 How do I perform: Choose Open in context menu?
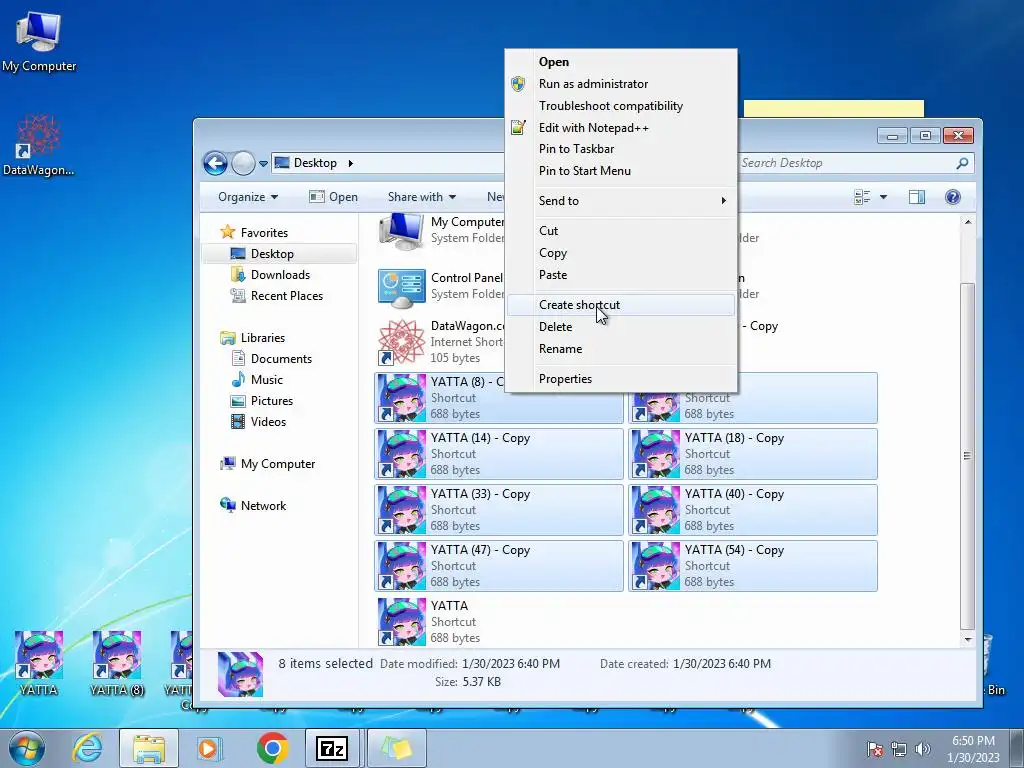[x=621, y=62]
